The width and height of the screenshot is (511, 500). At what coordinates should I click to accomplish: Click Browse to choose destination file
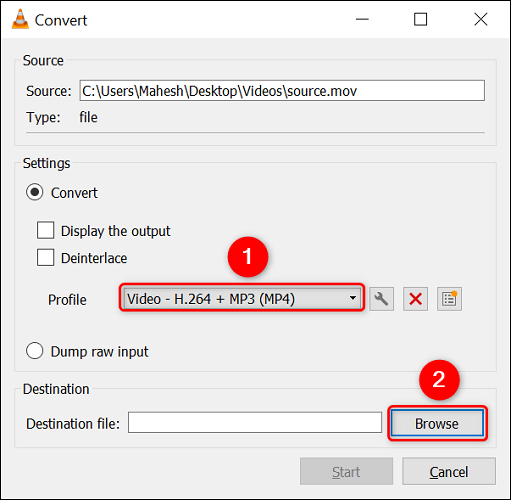click(437, 423)
